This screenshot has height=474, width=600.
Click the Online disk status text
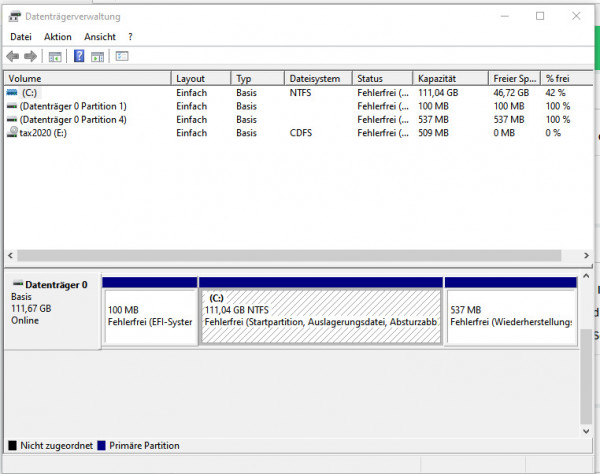[25, 320]
